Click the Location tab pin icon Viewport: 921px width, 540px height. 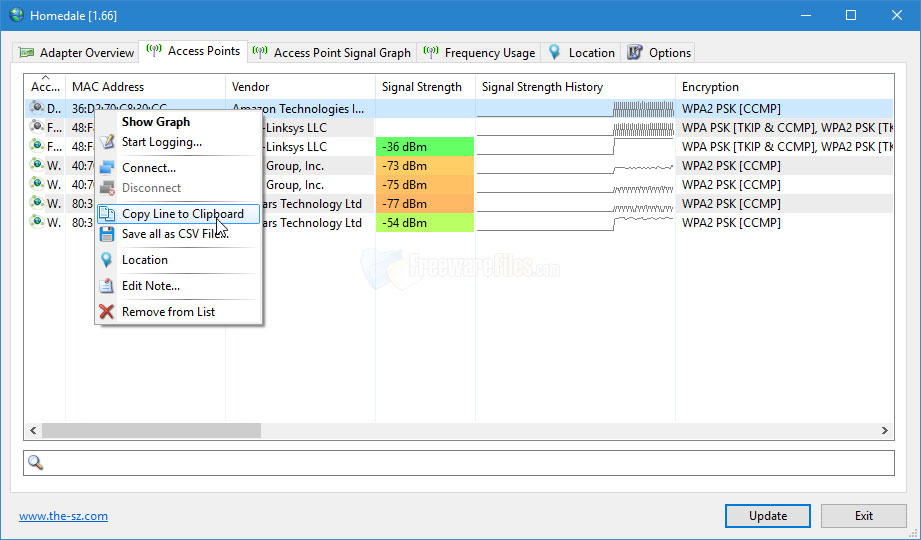pyautogui.click(x=554, y=52)
